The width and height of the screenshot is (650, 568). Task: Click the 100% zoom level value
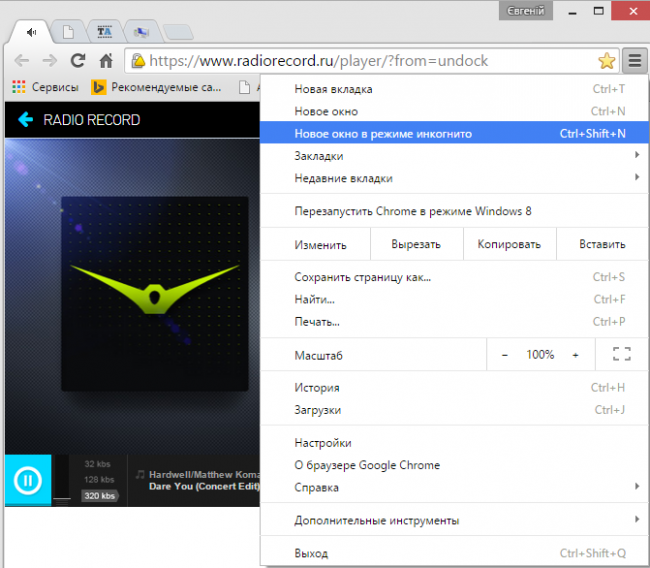click(x=540, y=355)
